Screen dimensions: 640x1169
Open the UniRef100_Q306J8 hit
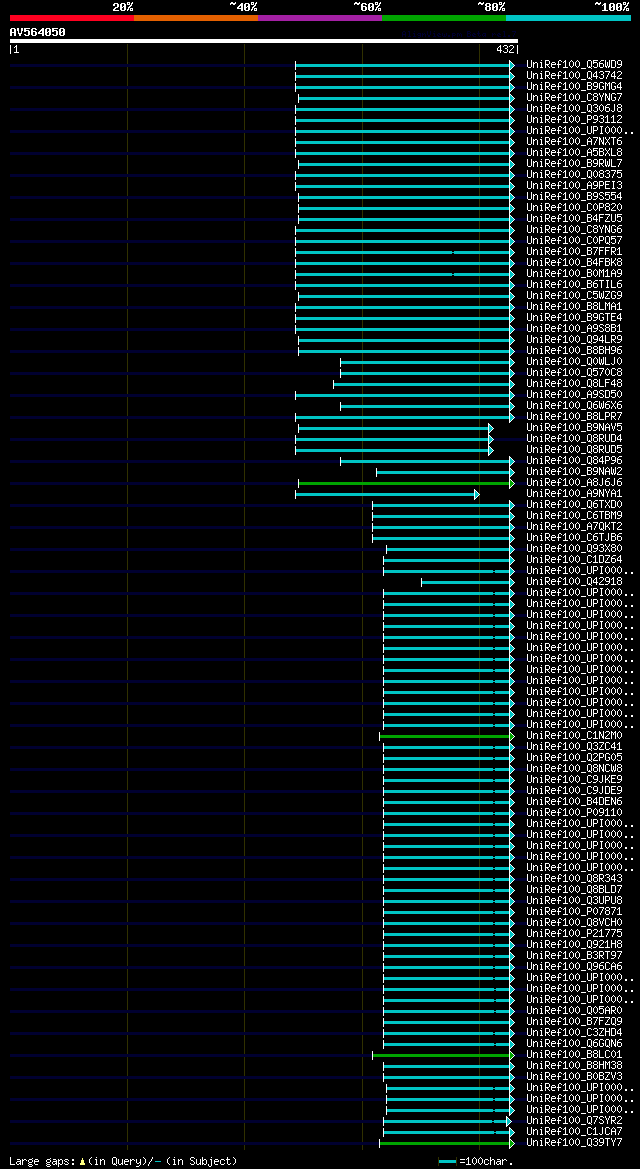(x=574, y=109)
